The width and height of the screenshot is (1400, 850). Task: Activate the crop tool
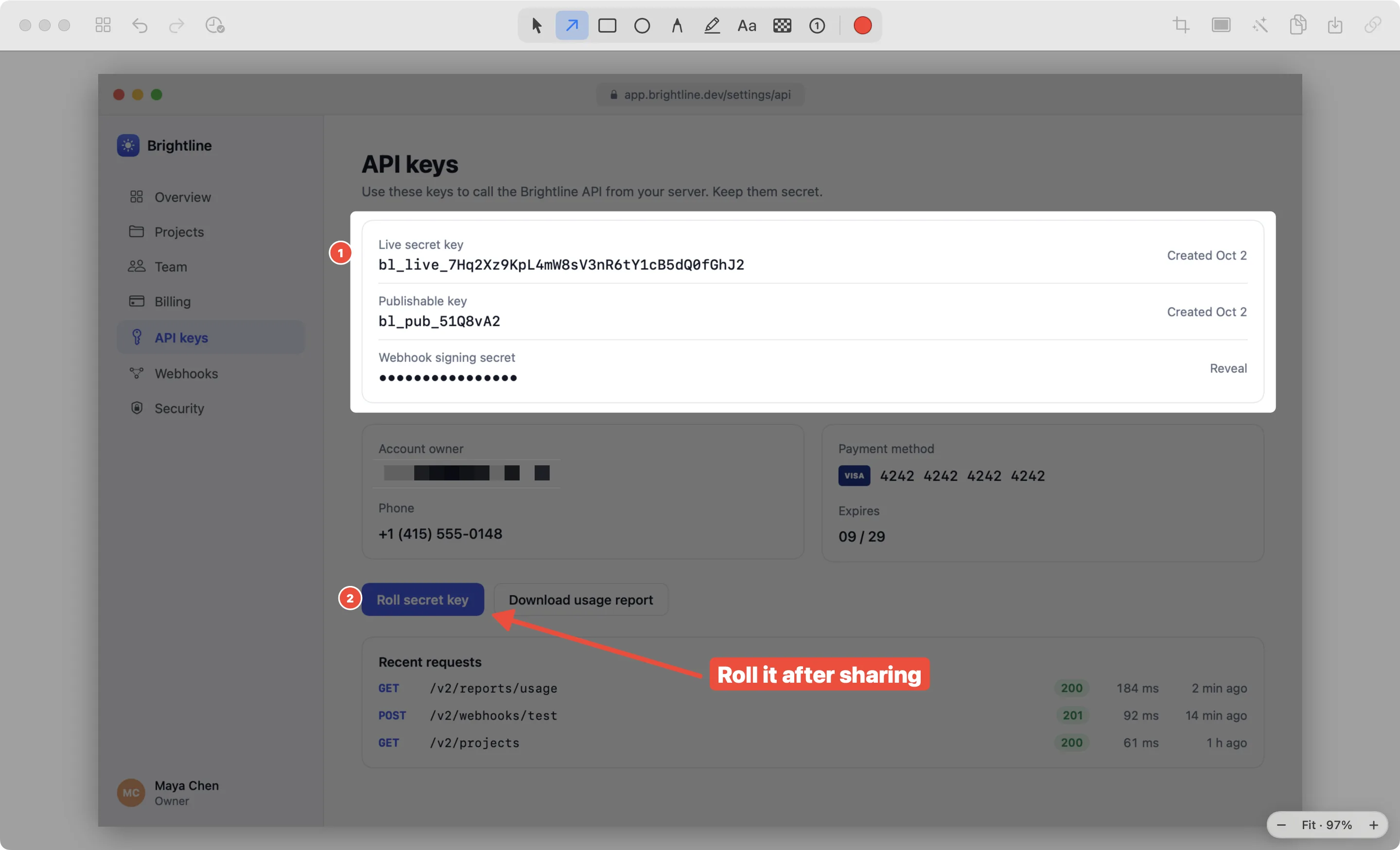pyautogui.click(x=1181, y=25)
